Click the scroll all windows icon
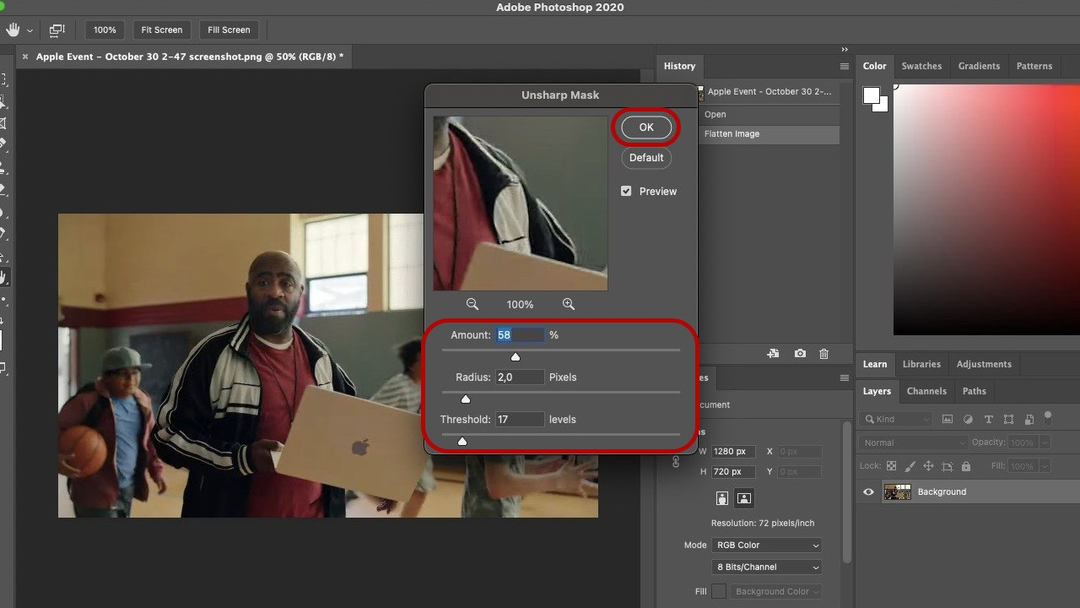Screen dimensions: 1080x608 tap(57, 30)
